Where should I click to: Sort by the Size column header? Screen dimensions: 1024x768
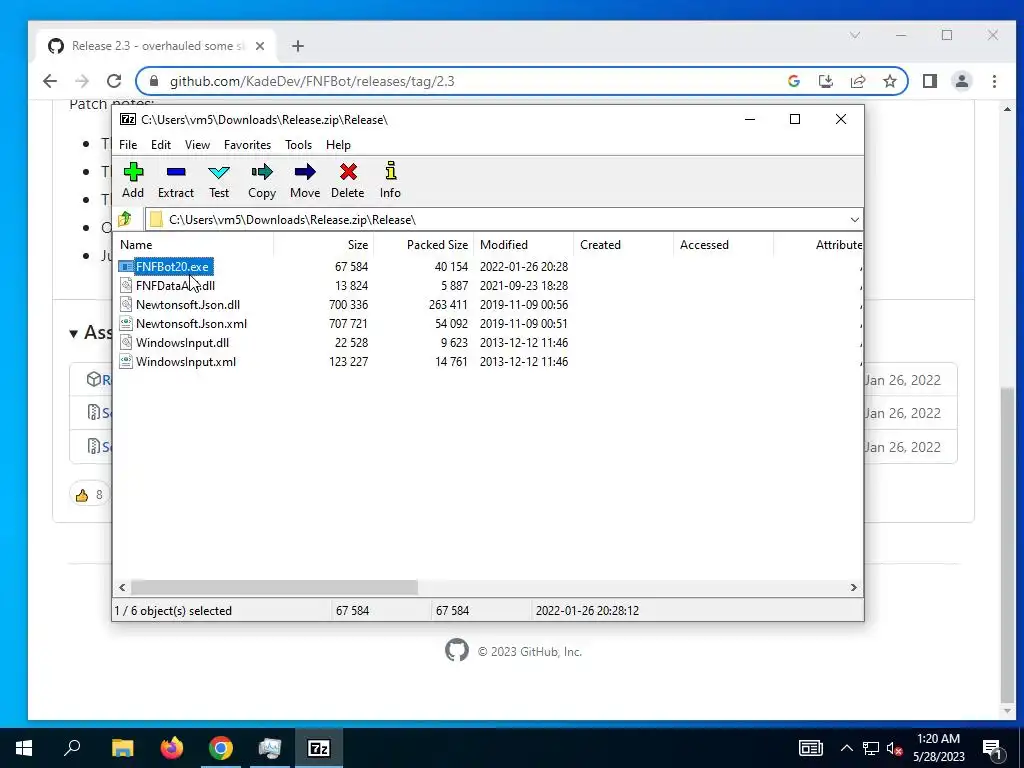pos(323,245)
